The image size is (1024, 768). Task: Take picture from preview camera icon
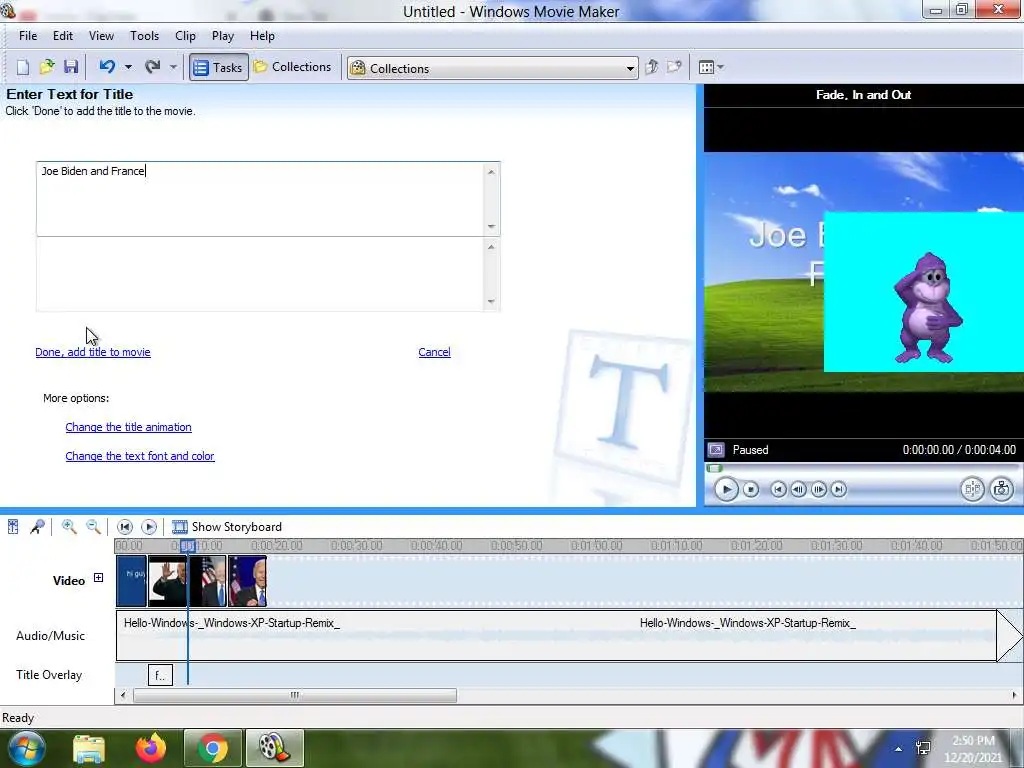(1002, 489)
